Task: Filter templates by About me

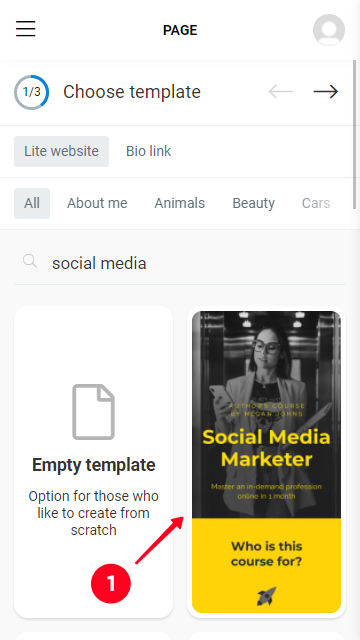Action: (97, 203)
